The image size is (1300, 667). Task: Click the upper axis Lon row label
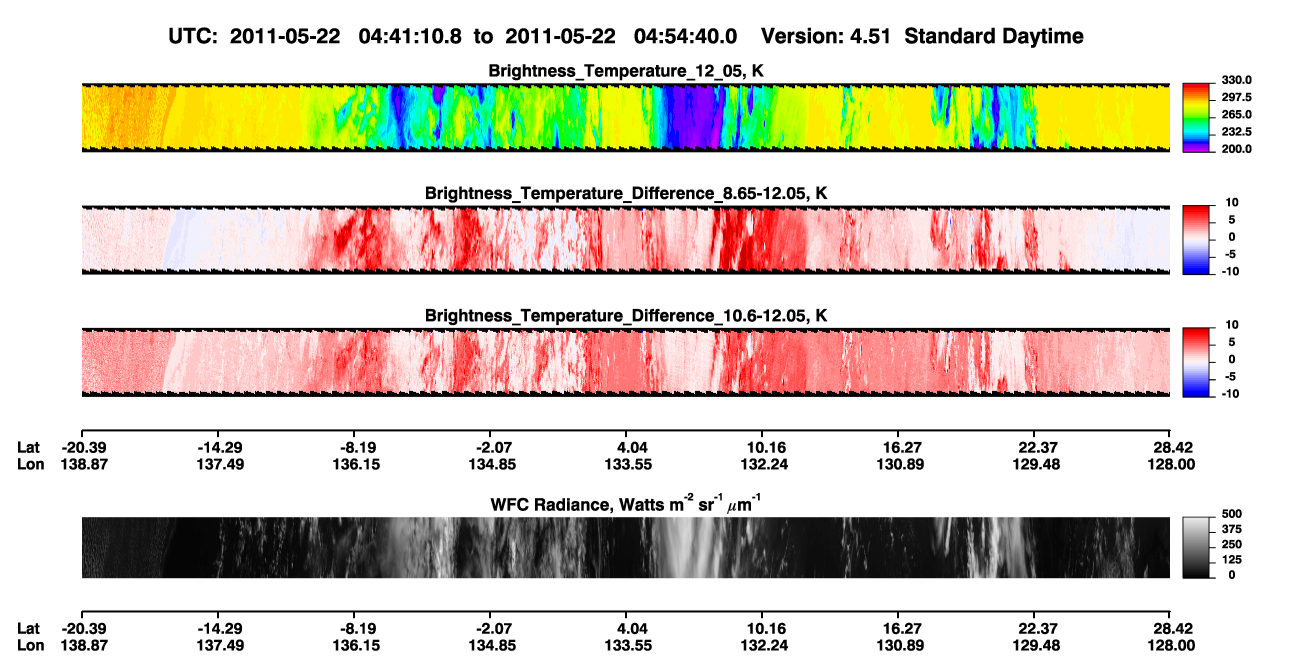pyautogui.click(x=30, y=464)
